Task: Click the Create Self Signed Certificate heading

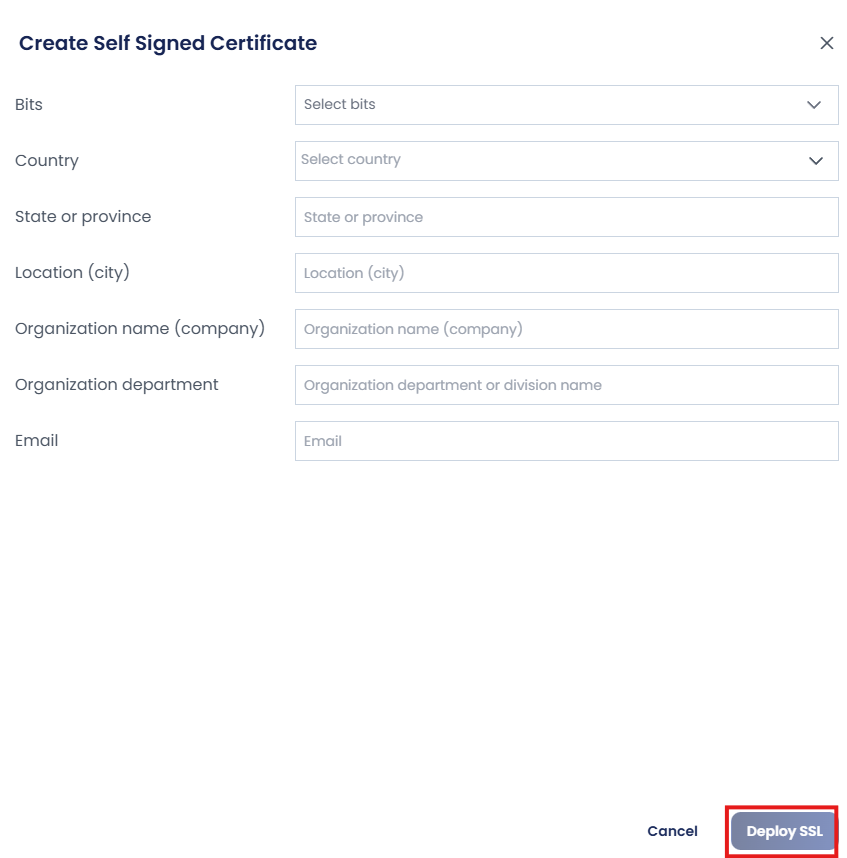Action: click(167, 43)
